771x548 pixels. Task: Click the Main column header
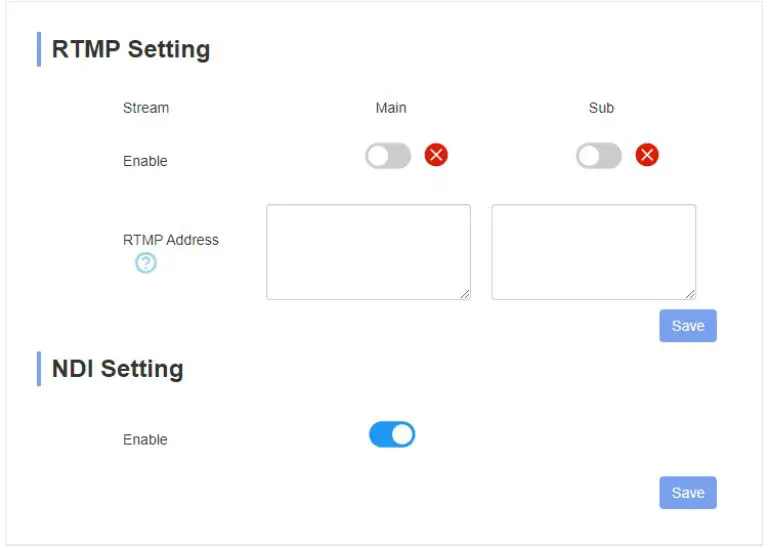pyautogui.click(x=391, y=108)
